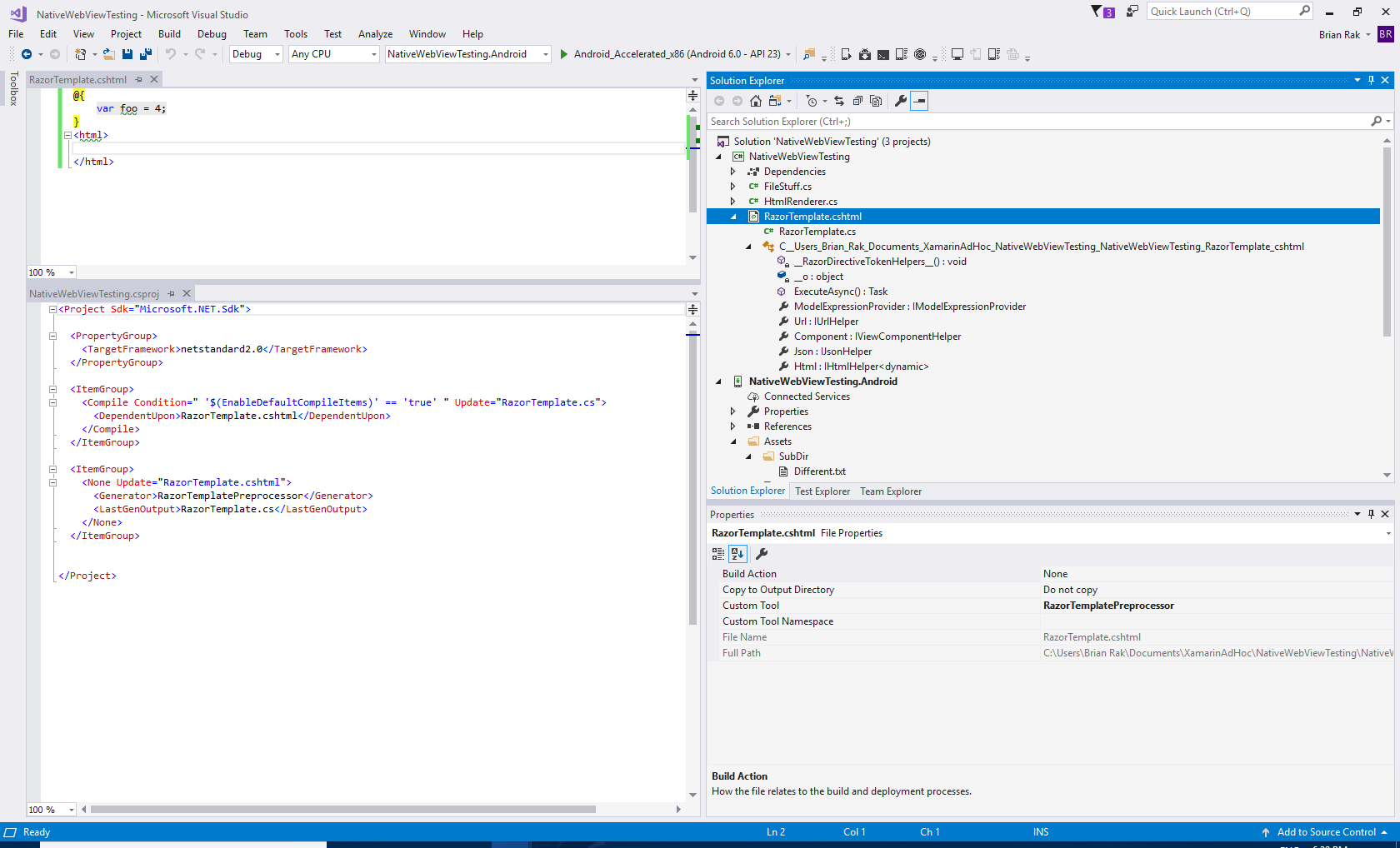The width and height of the screenshot is (1400, 848).
Task: Click Add to Source Control
Action: tap(1326, 832)
